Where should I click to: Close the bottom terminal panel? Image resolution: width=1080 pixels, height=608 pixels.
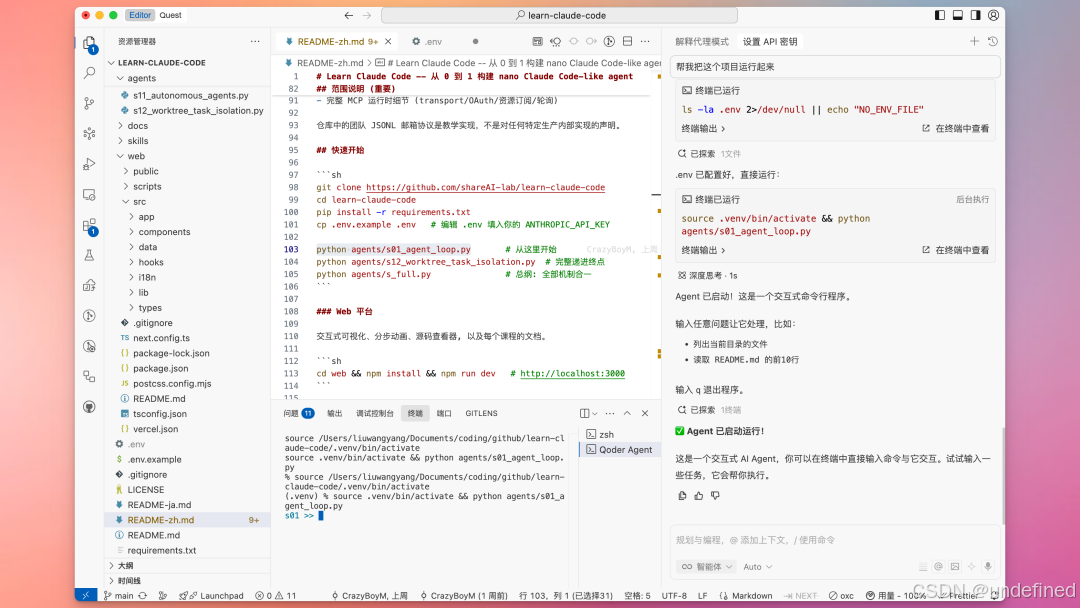point(645,413)
